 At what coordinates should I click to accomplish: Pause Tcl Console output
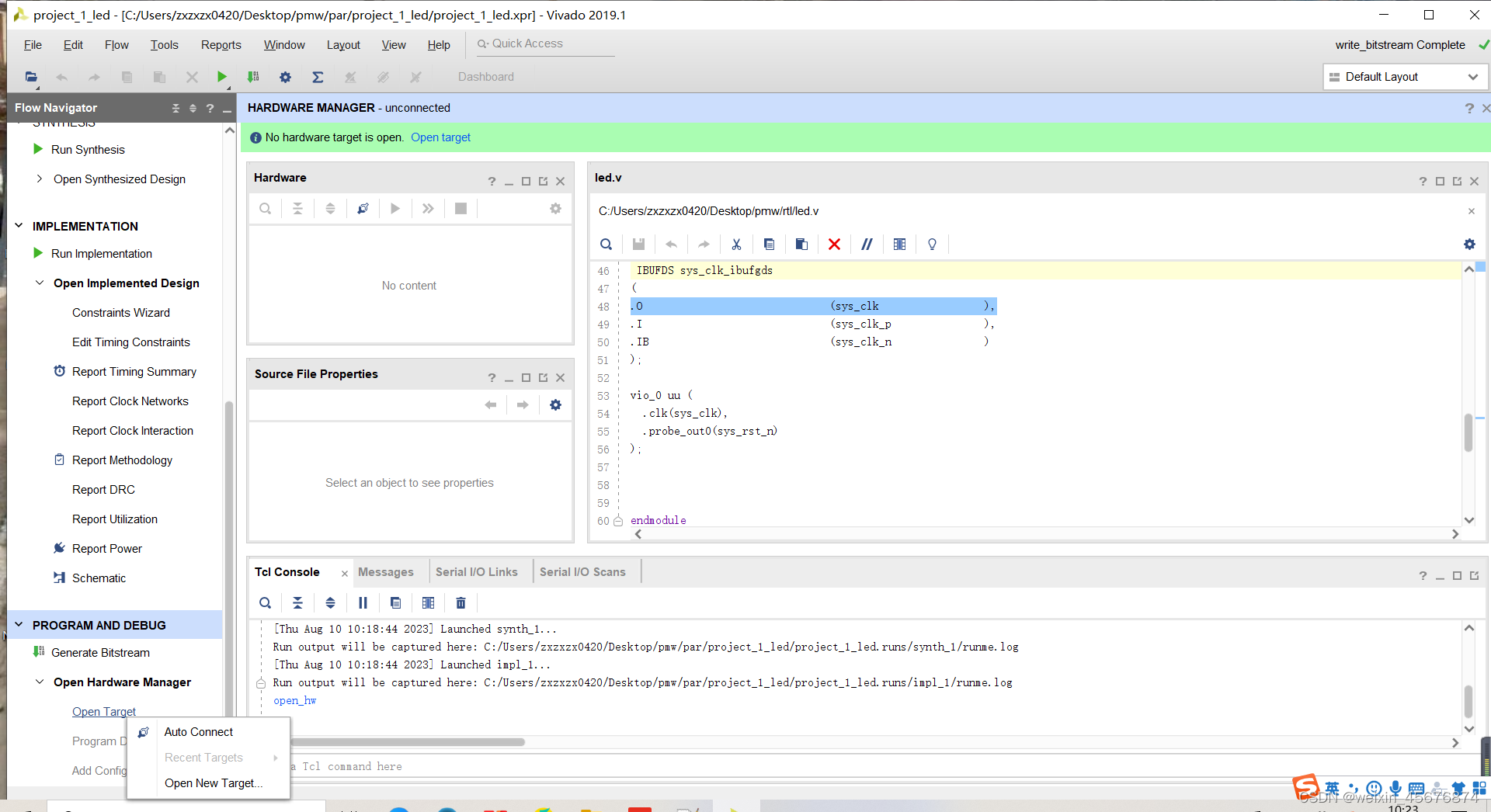pos(363,603)
